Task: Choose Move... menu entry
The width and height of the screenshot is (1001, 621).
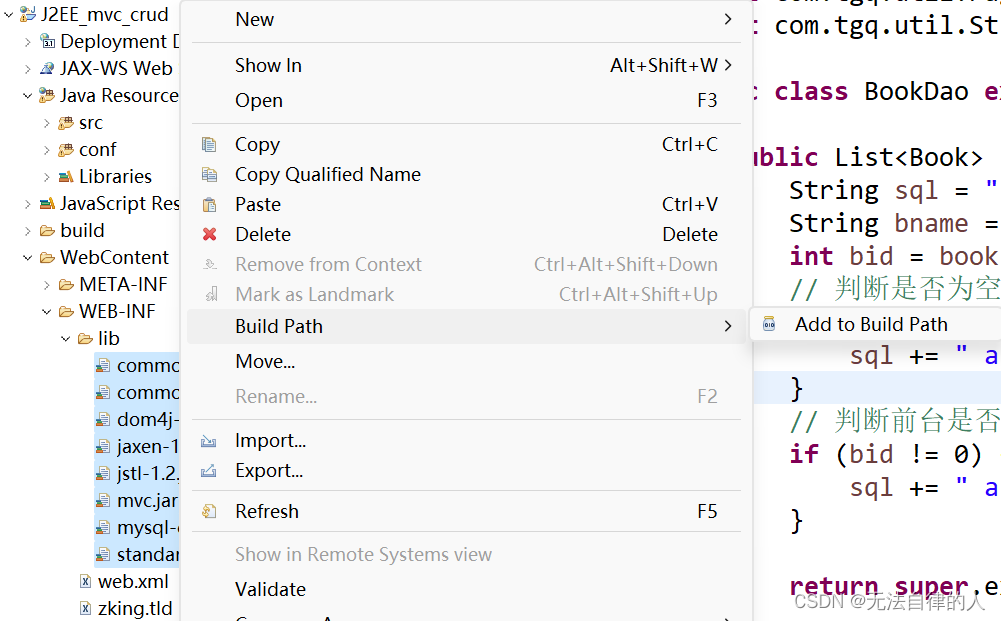Action: [265, 361]
